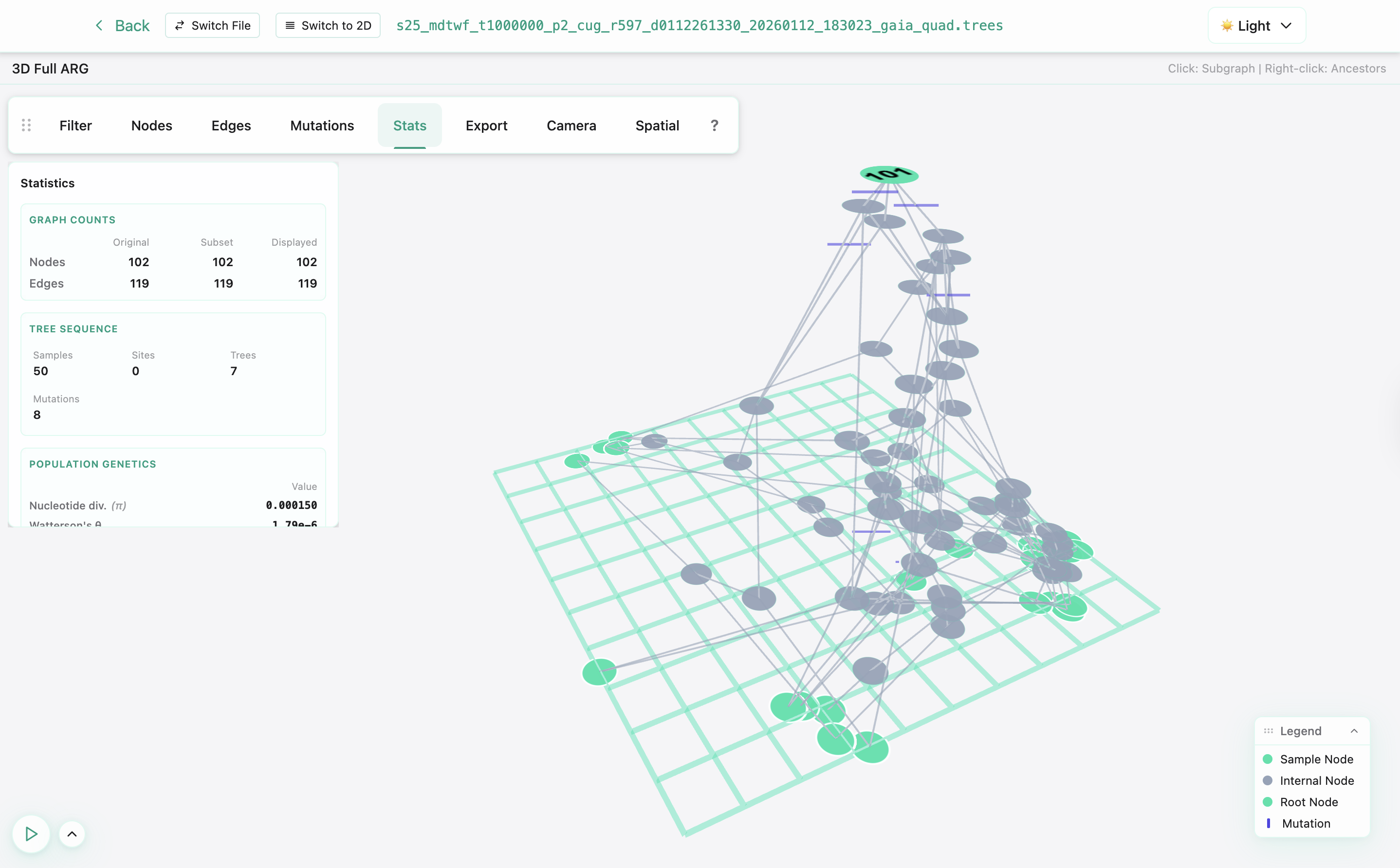Screen dimensions: 1400x868
Task: Click root node labeled 101
Action: click(888, 175)
